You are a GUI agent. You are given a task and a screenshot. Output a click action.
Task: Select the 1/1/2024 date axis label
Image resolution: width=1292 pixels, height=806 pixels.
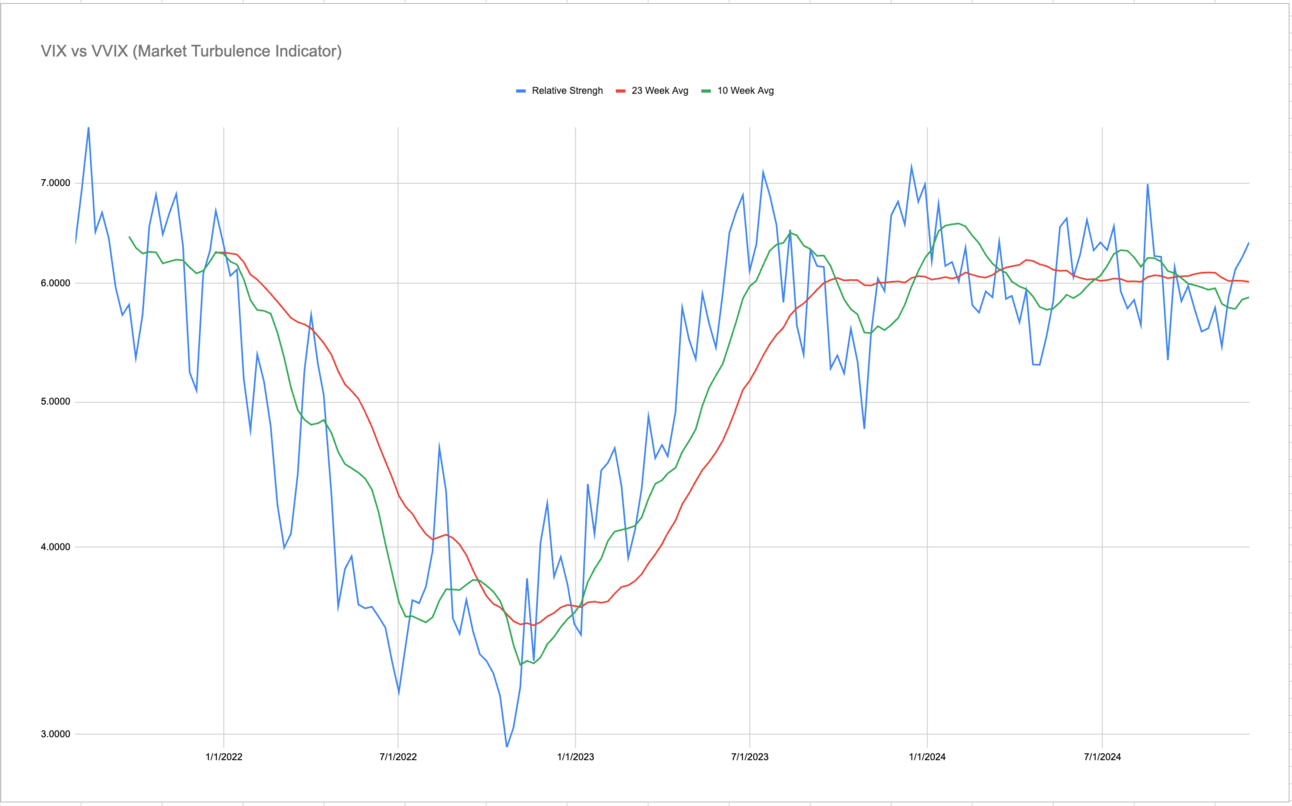coord(926,757)
